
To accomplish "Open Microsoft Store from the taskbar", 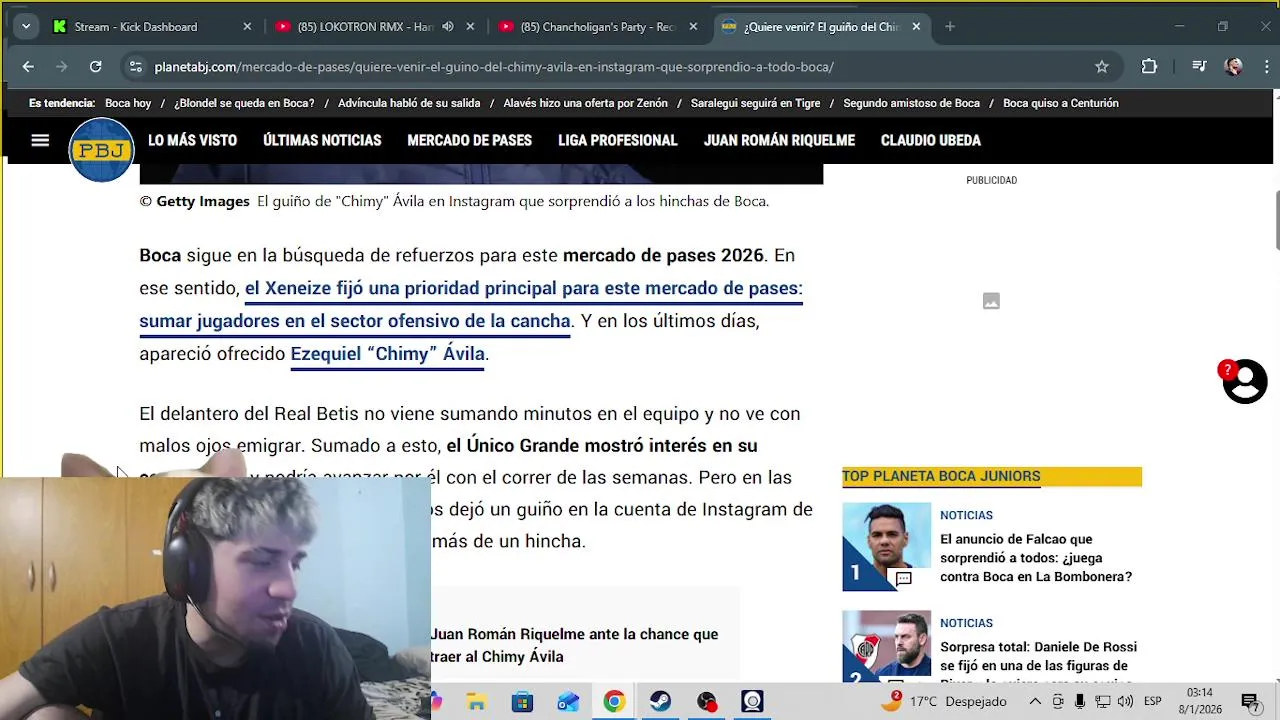I will pos(522,702).
